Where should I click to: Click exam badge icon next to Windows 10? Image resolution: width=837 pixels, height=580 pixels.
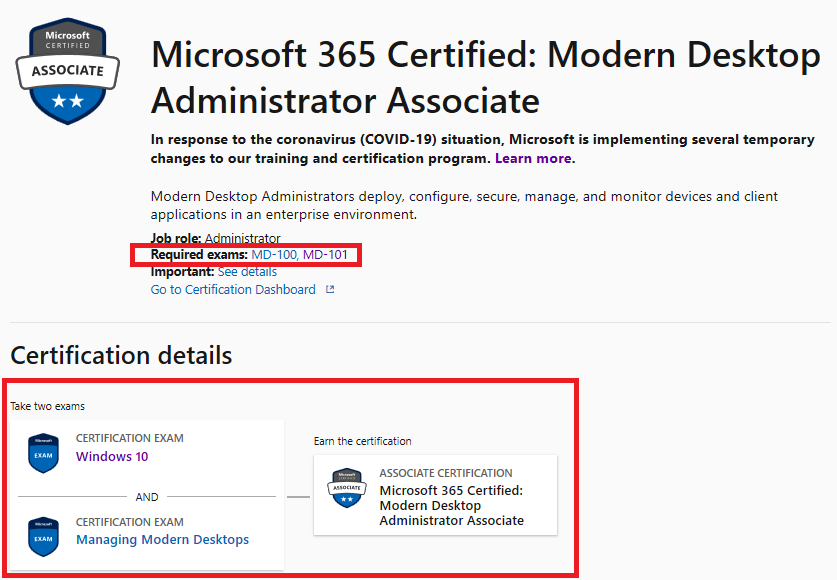(x=43, y=453)
